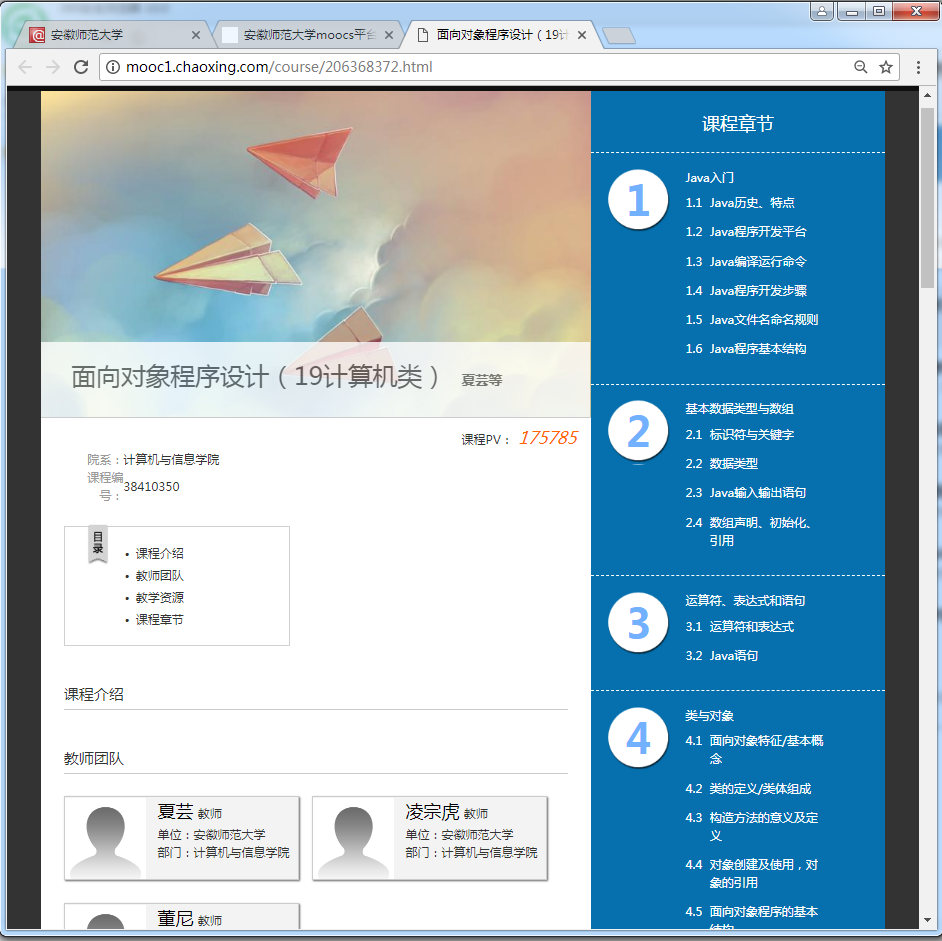Viewport: 942px width, 941px height.
Task: Bookmark this page using star icon
Action: 885,67
